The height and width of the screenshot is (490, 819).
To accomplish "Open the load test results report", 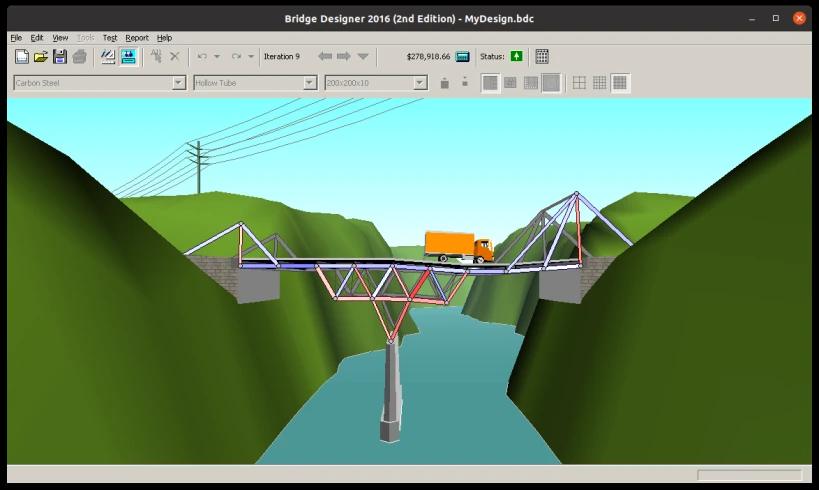I will [542, 56].
